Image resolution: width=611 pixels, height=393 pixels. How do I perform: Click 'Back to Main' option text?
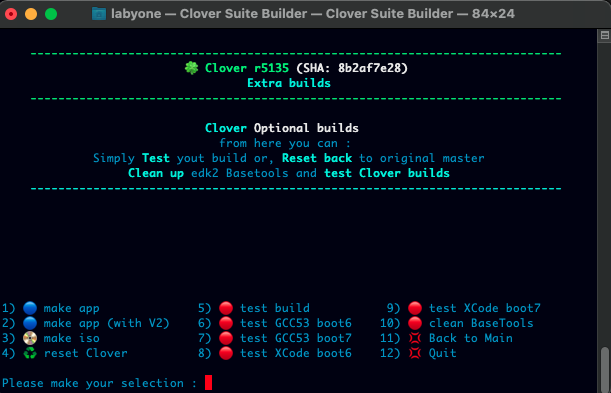pyautogui.click(x=471, y=338)
